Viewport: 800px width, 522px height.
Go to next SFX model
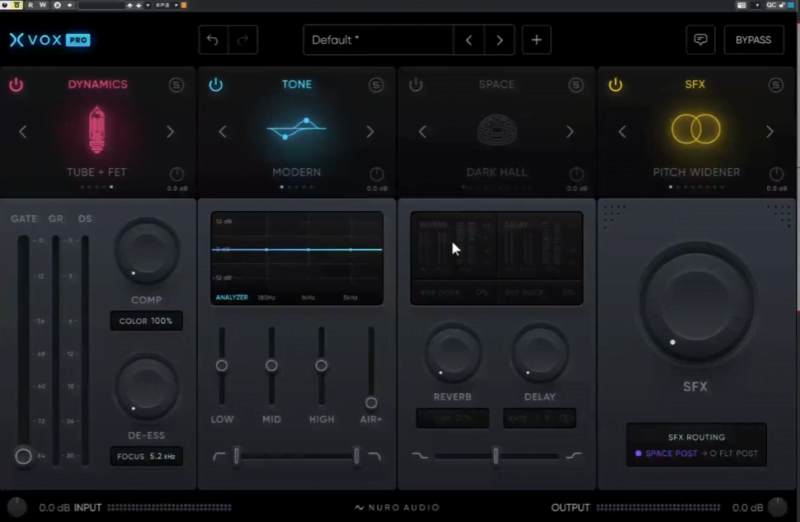(770, 132)
